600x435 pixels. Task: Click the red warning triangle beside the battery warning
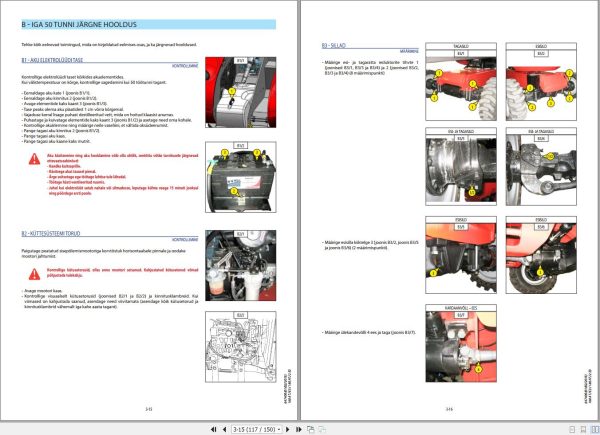pyautogui.click(x=34, y=159)
